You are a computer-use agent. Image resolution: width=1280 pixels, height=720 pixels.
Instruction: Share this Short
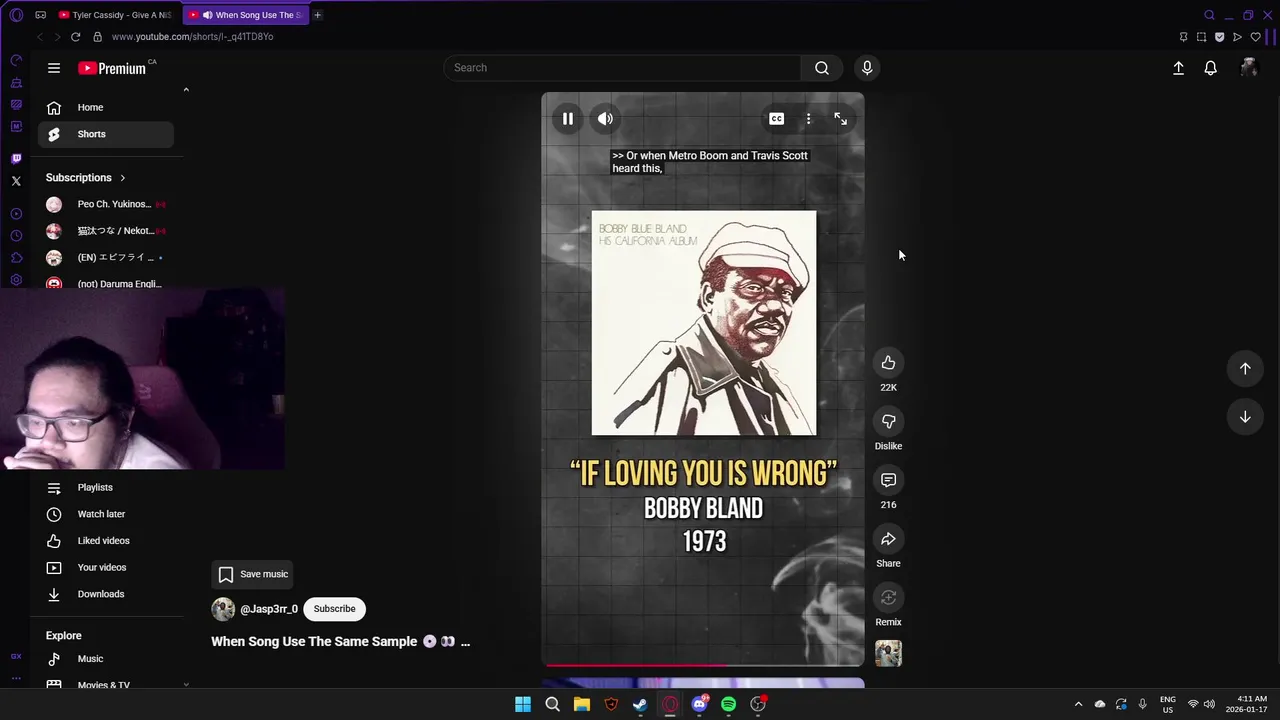[x=888, y=539]
